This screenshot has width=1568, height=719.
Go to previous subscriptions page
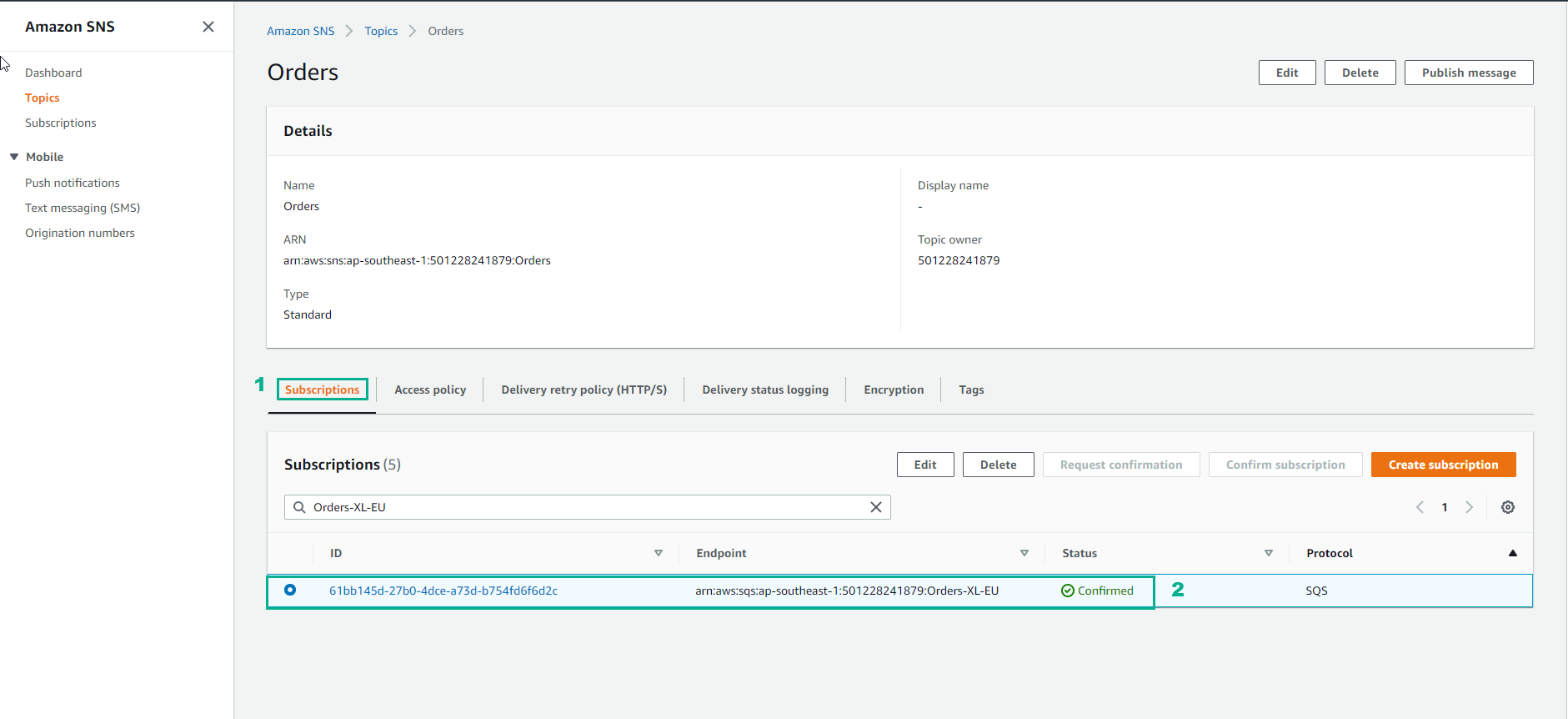coord(1420,507)
